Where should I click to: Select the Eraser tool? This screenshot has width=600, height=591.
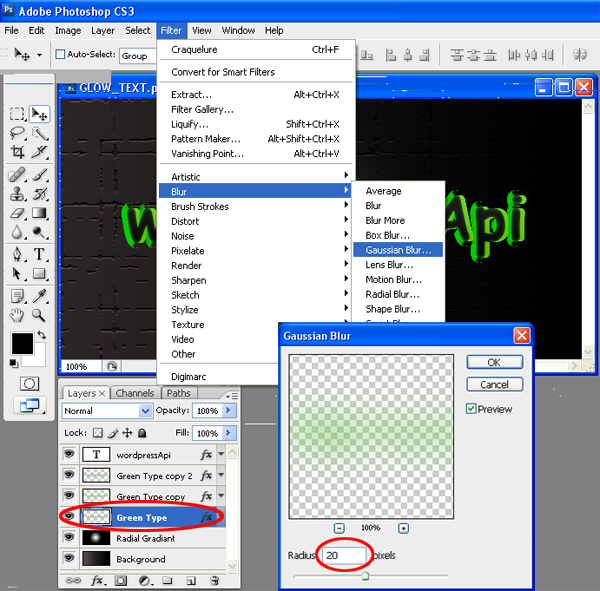tap(17, 213)
